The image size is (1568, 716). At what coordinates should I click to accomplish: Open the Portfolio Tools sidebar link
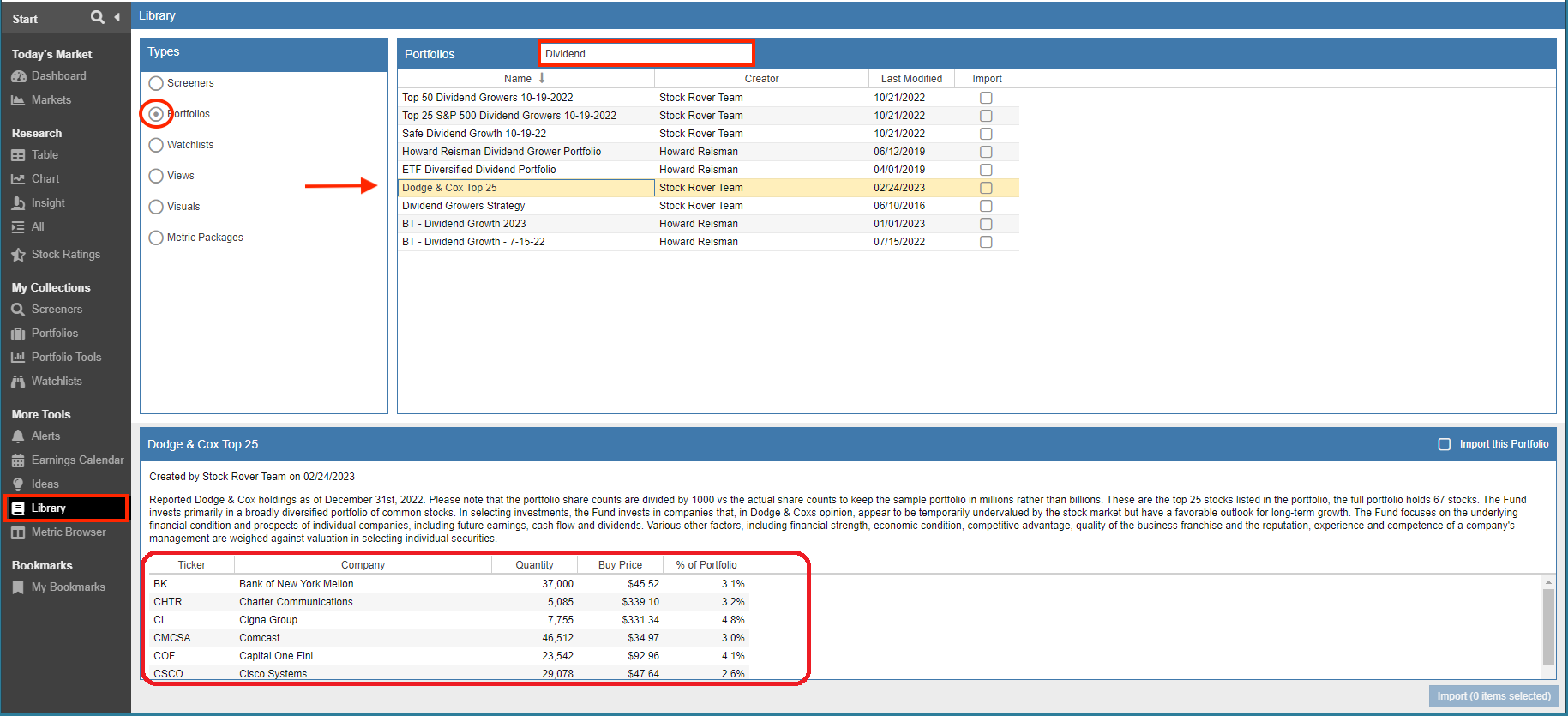click(x=66, y=358)
